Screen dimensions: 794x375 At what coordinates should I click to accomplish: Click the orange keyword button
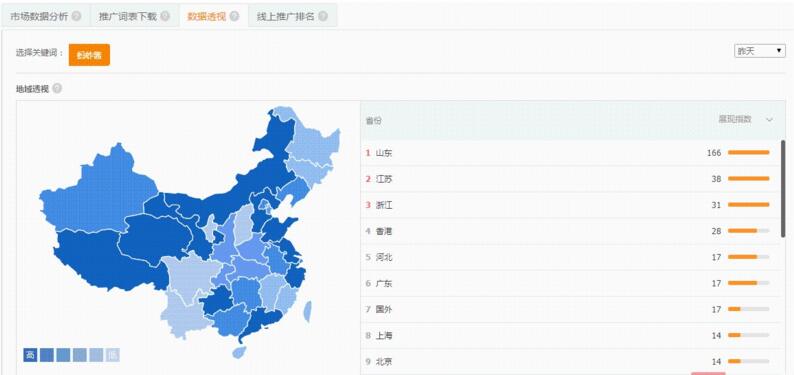pos(89,55)
